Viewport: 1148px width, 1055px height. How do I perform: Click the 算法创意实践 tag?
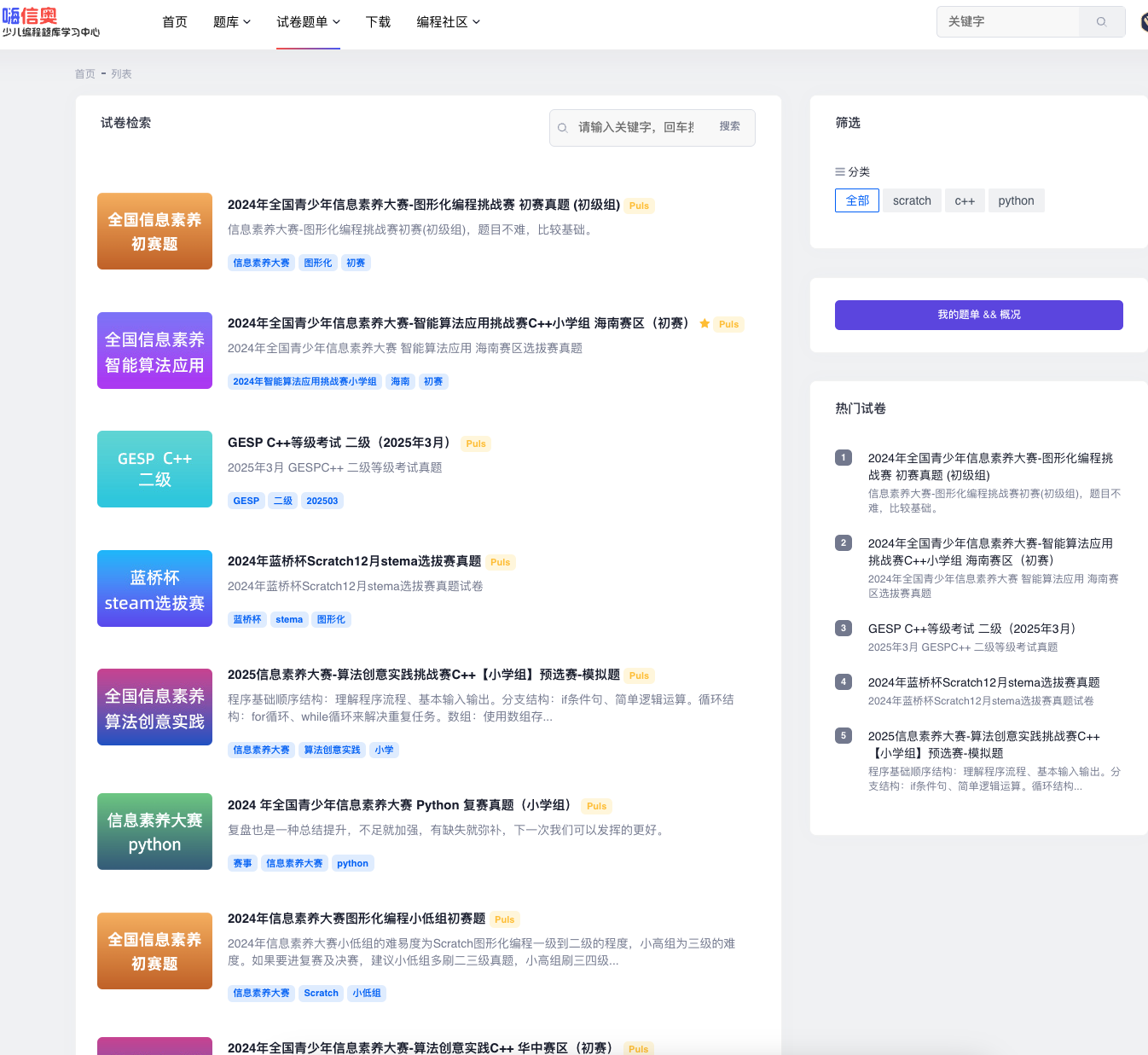(332, 750)
